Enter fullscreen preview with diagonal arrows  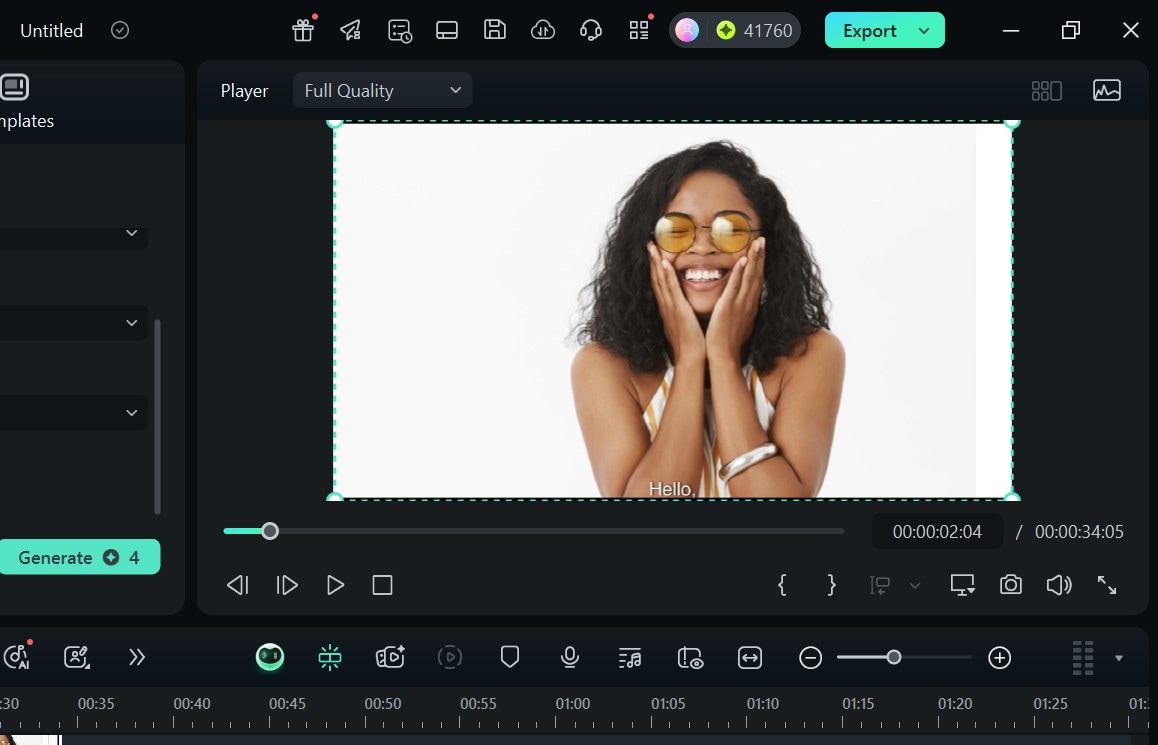tap(1106, 585)
